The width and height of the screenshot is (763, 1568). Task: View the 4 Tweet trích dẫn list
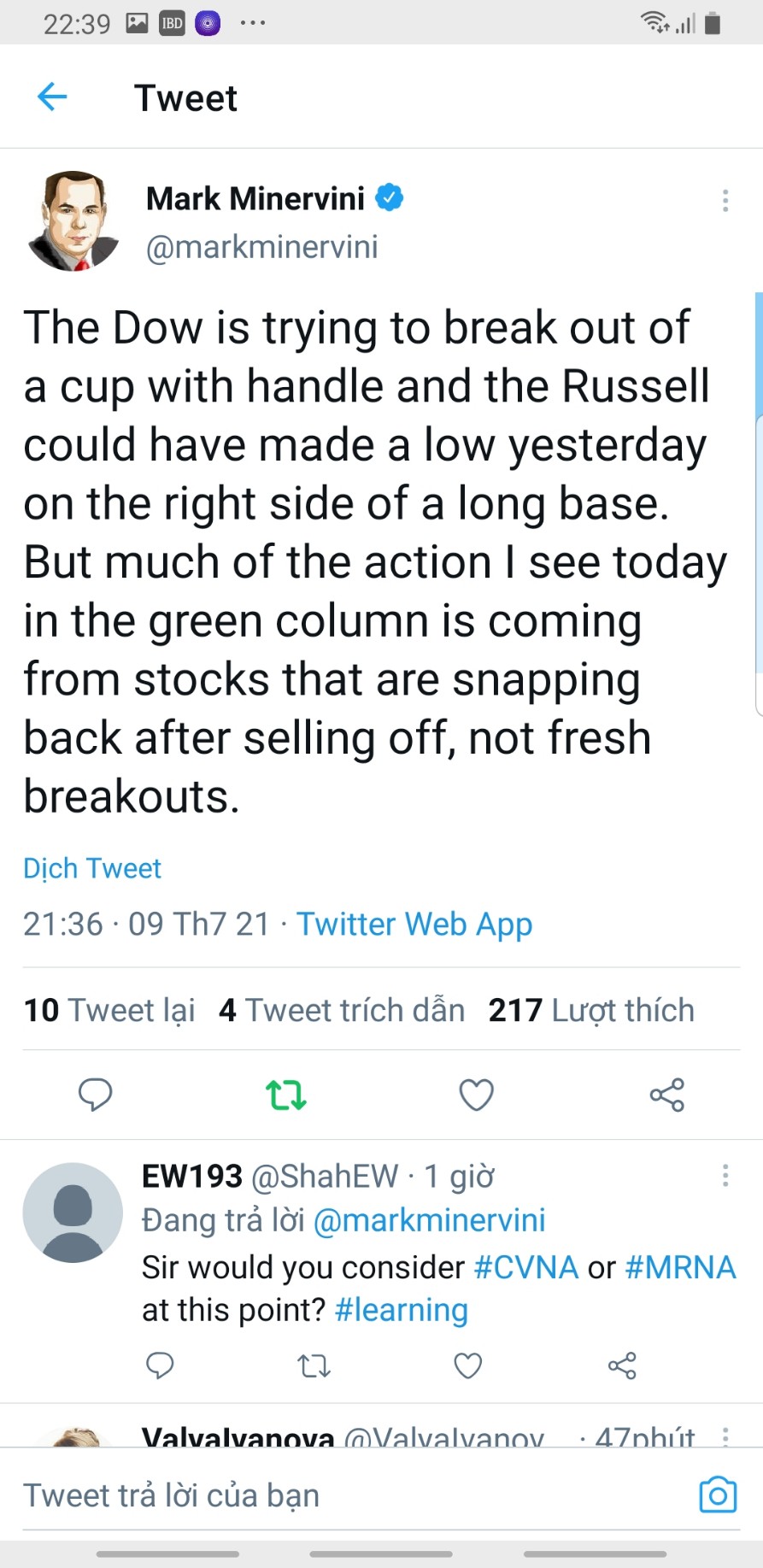coord(342,1010)
